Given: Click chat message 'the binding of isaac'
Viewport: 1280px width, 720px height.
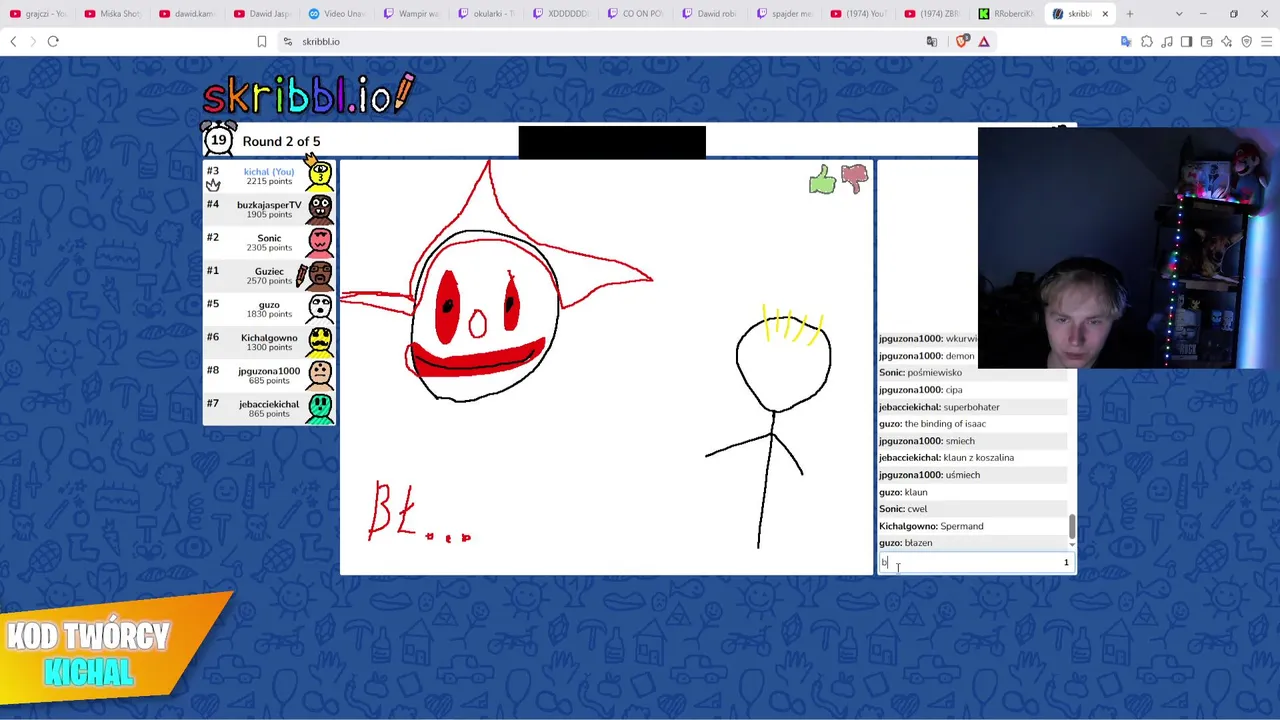Looking at the screenshot, I should click(945, 424).
